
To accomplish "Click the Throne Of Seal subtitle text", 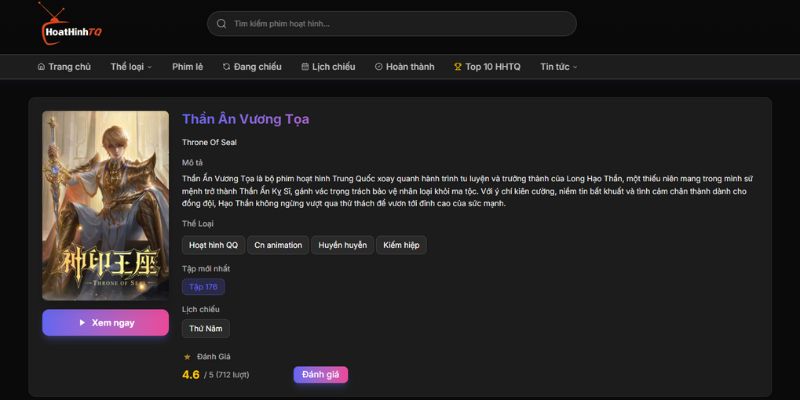I will [x=209, y=142].
